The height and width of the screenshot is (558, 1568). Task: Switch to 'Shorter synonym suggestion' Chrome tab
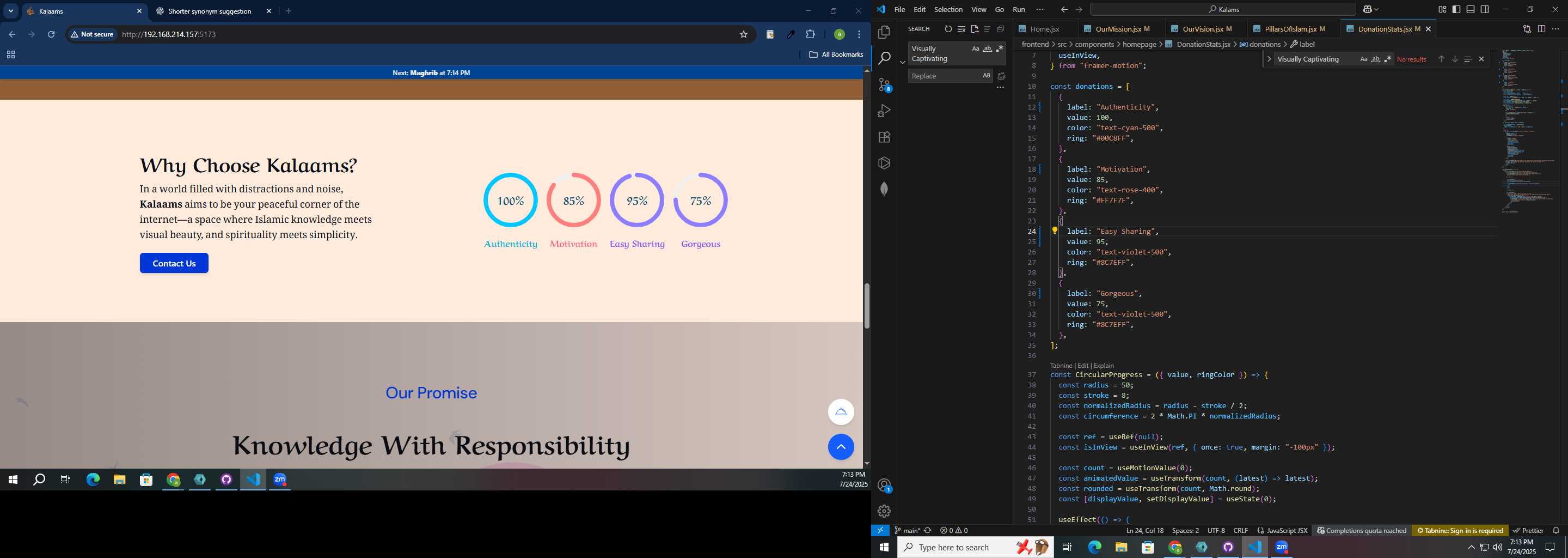point(211,11)
